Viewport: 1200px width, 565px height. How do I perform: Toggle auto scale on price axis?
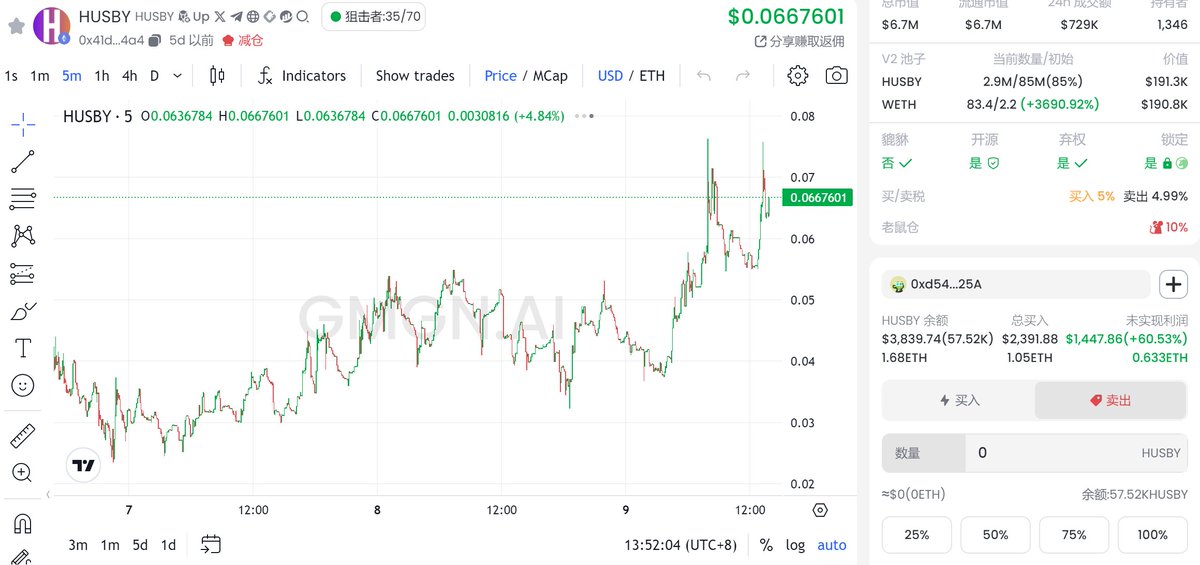[831, 545]
